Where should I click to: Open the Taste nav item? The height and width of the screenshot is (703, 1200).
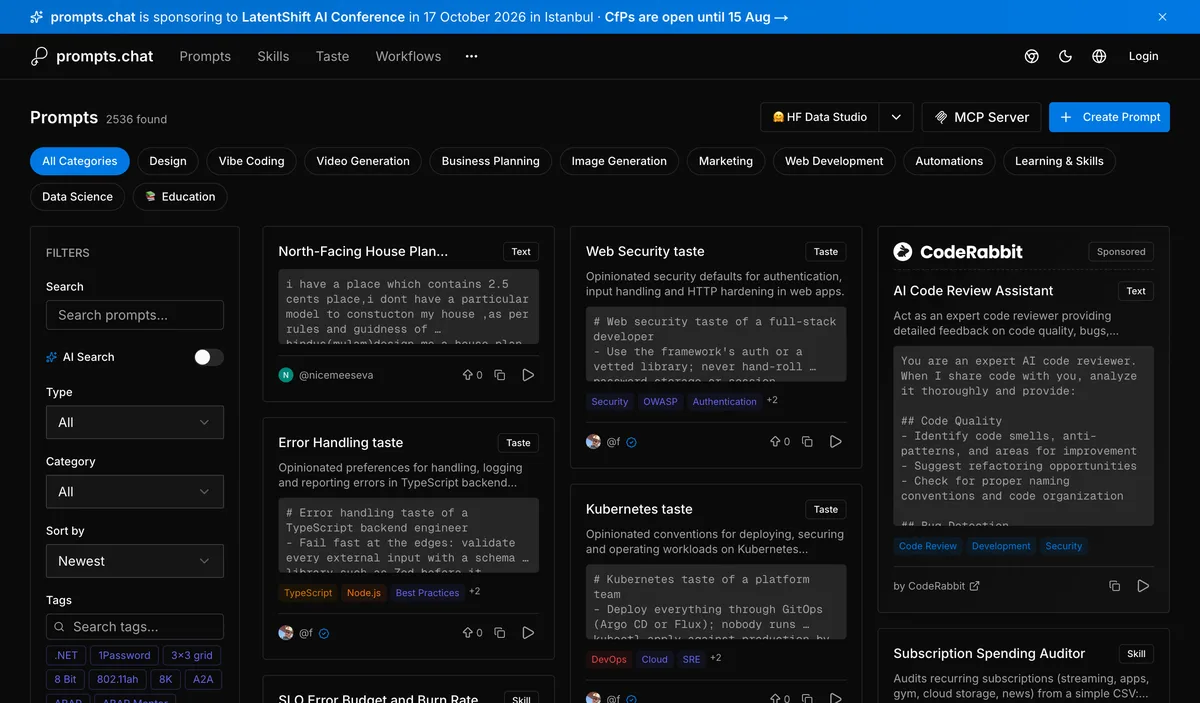click(x=333, y=57)
